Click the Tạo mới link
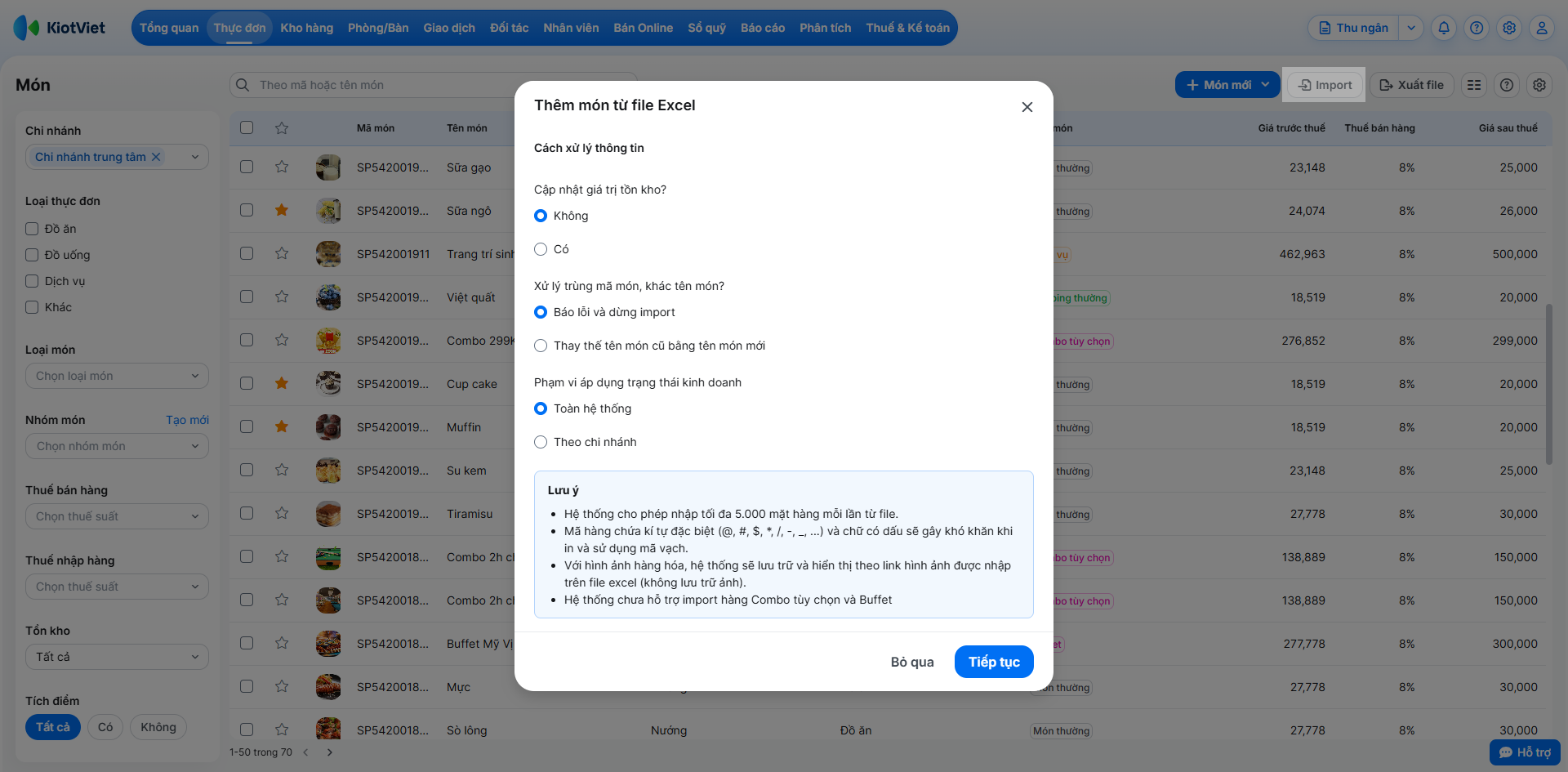The width and height of the screenshot is (1568, 772). coord(187,420)
